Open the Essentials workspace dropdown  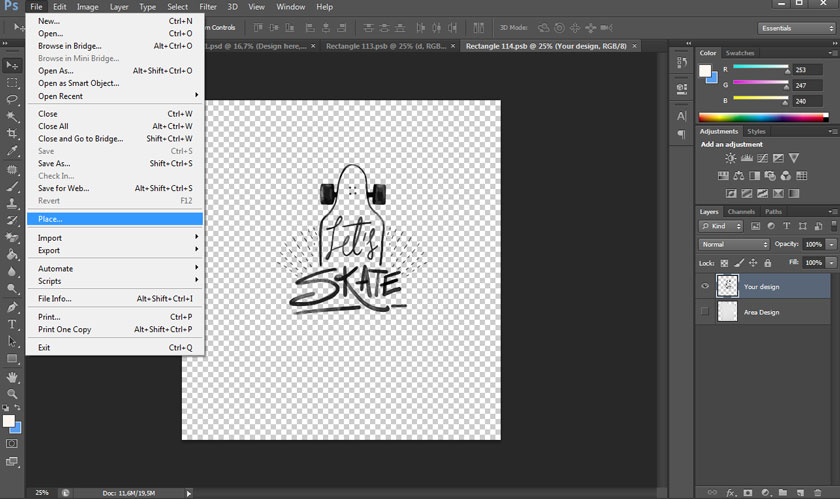(x=795, y=29)
